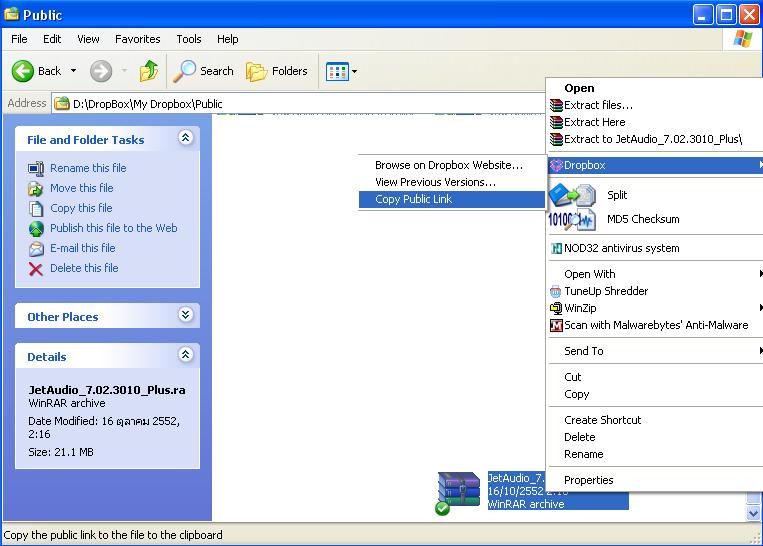
Task: Choose Copy Public Link
Action: click(452, 200)
